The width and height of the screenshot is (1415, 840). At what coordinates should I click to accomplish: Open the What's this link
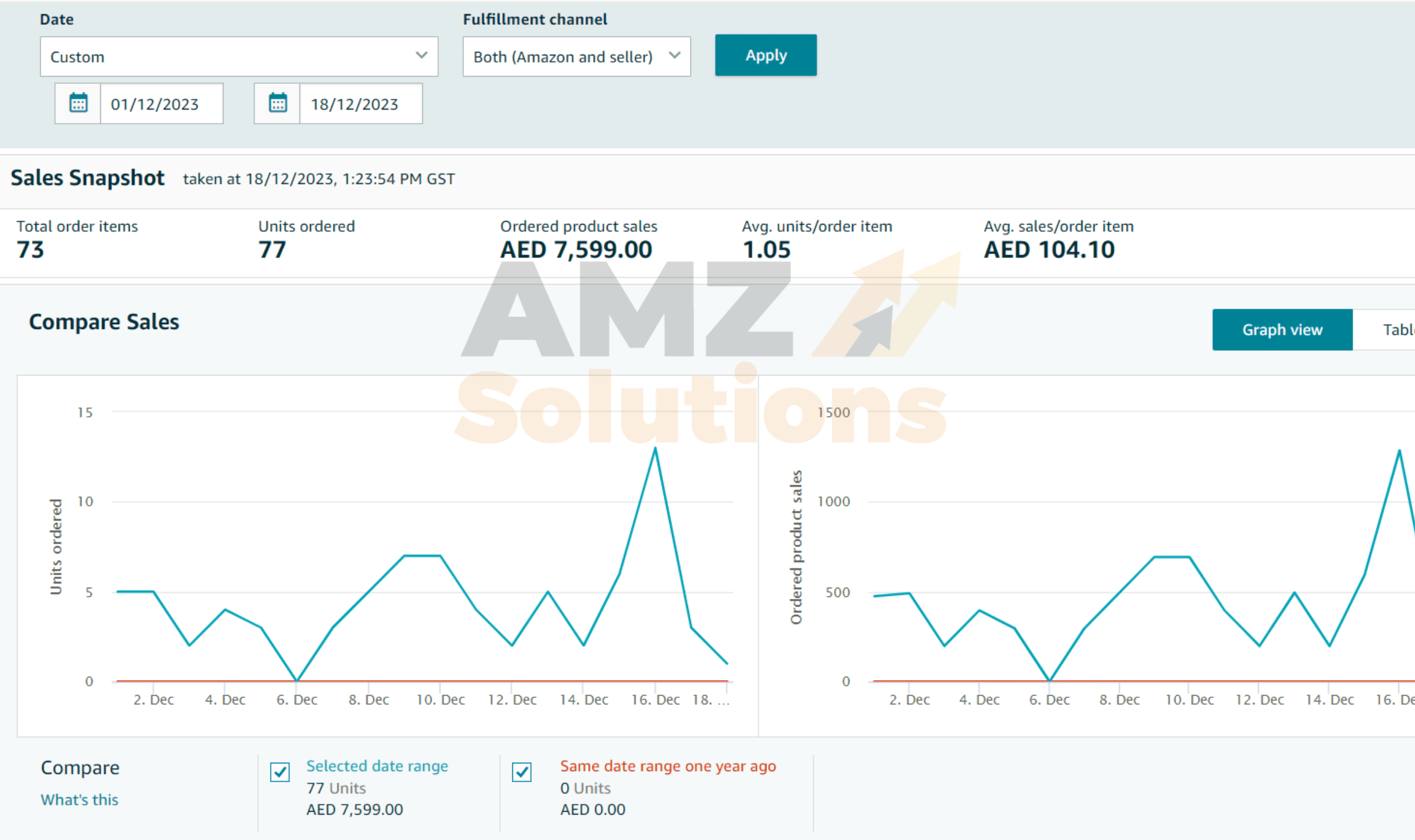pos(79,800)
